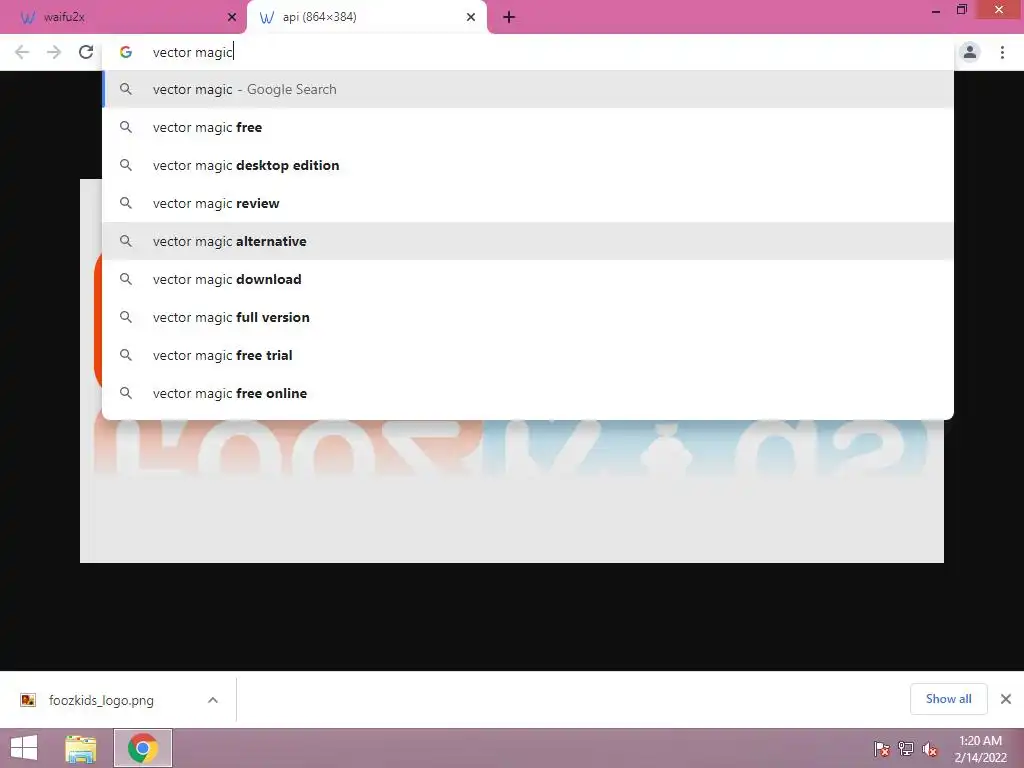Switch to the waifu2x tab
1024x768 pixels.
[123, 18]
